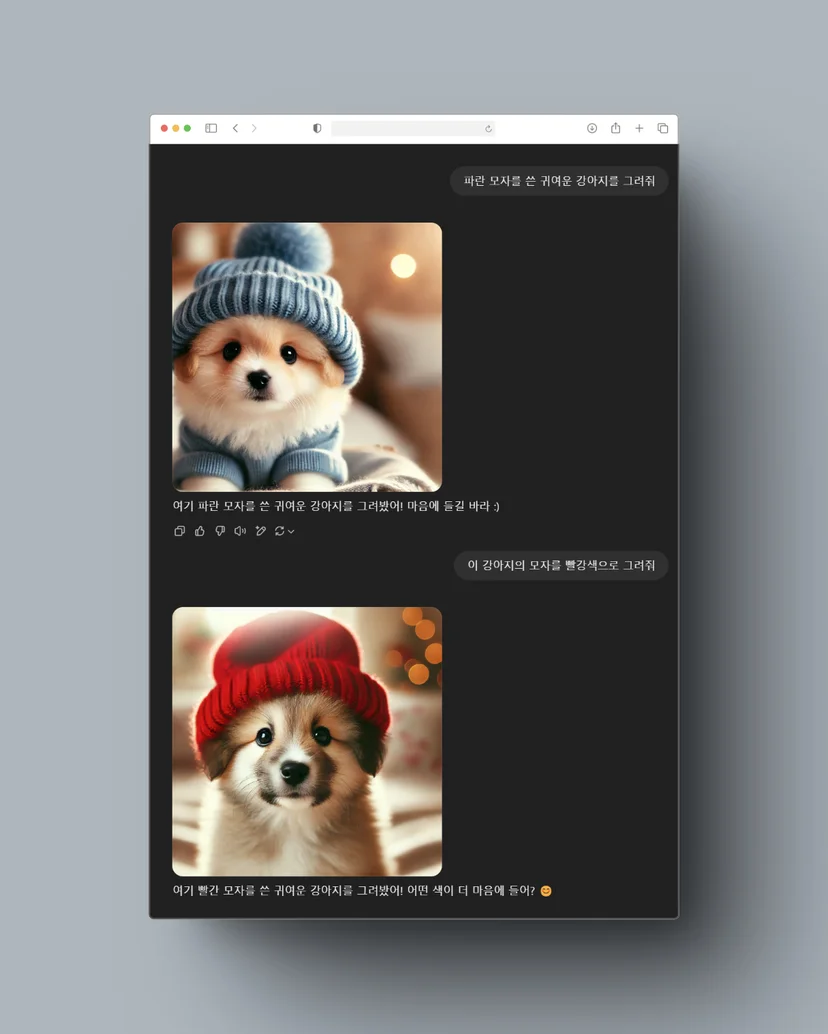Screen dimensions: 828x1034
Task: Open the red hat puppy image
Action: point(307,741)
